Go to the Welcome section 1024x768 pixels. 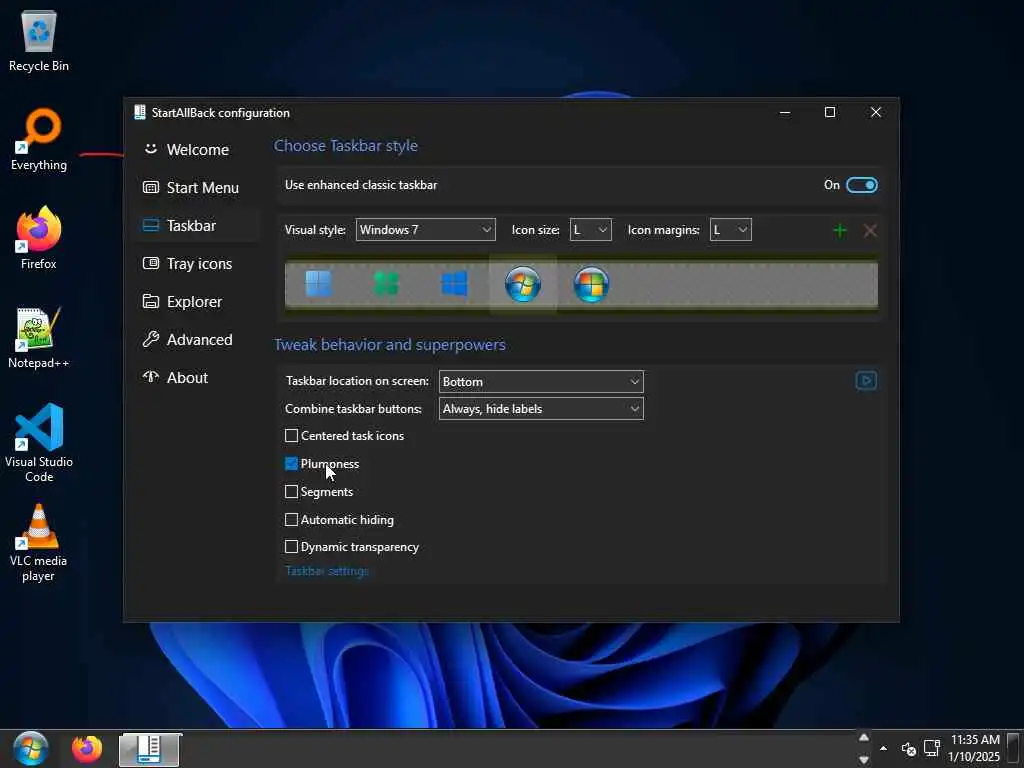pyautogui.click(x=197, y=150)
